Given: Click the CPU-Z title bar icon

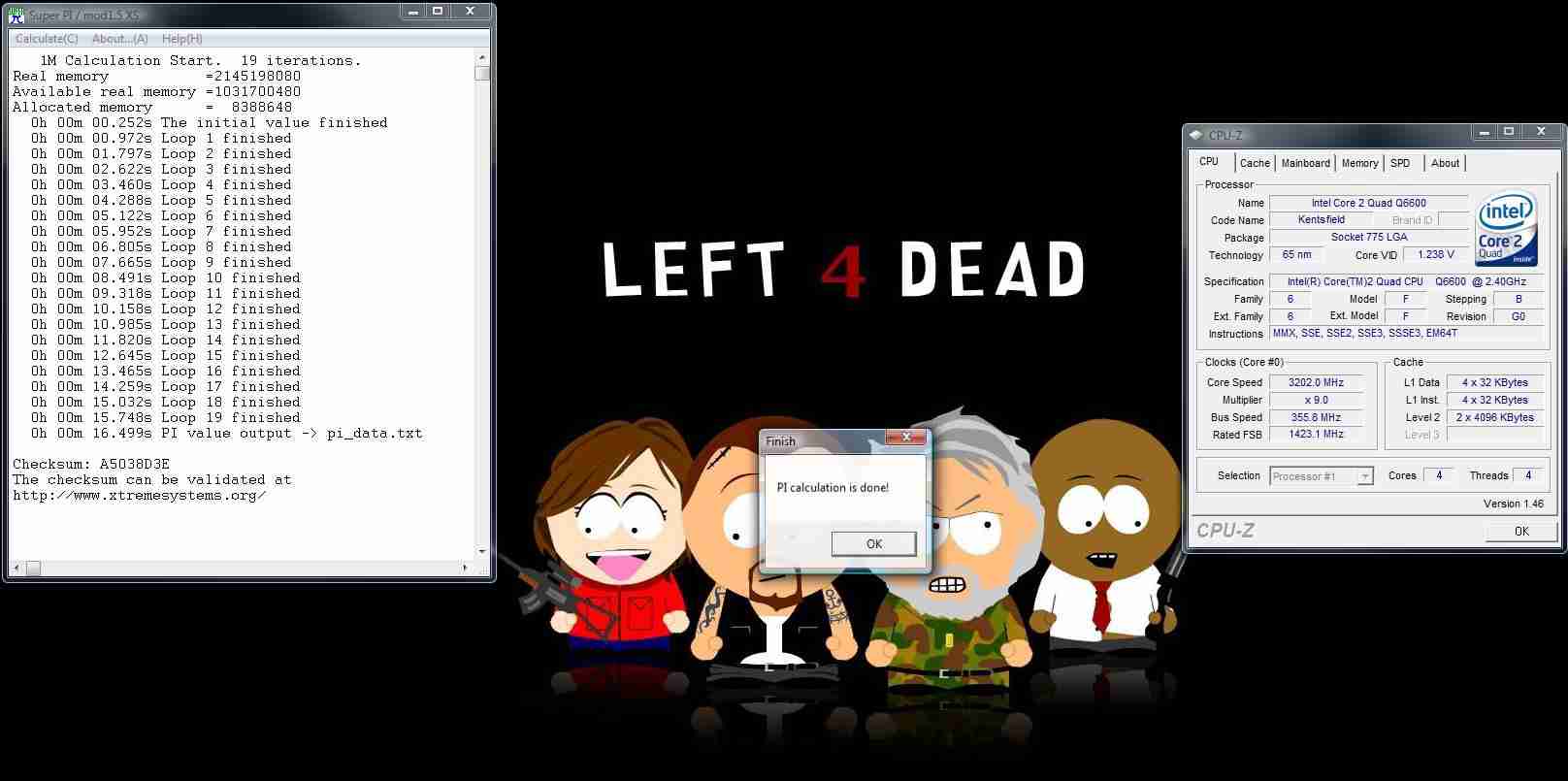Looking at the screenshot, I should pyautogui.click(x=1197, y=135).
